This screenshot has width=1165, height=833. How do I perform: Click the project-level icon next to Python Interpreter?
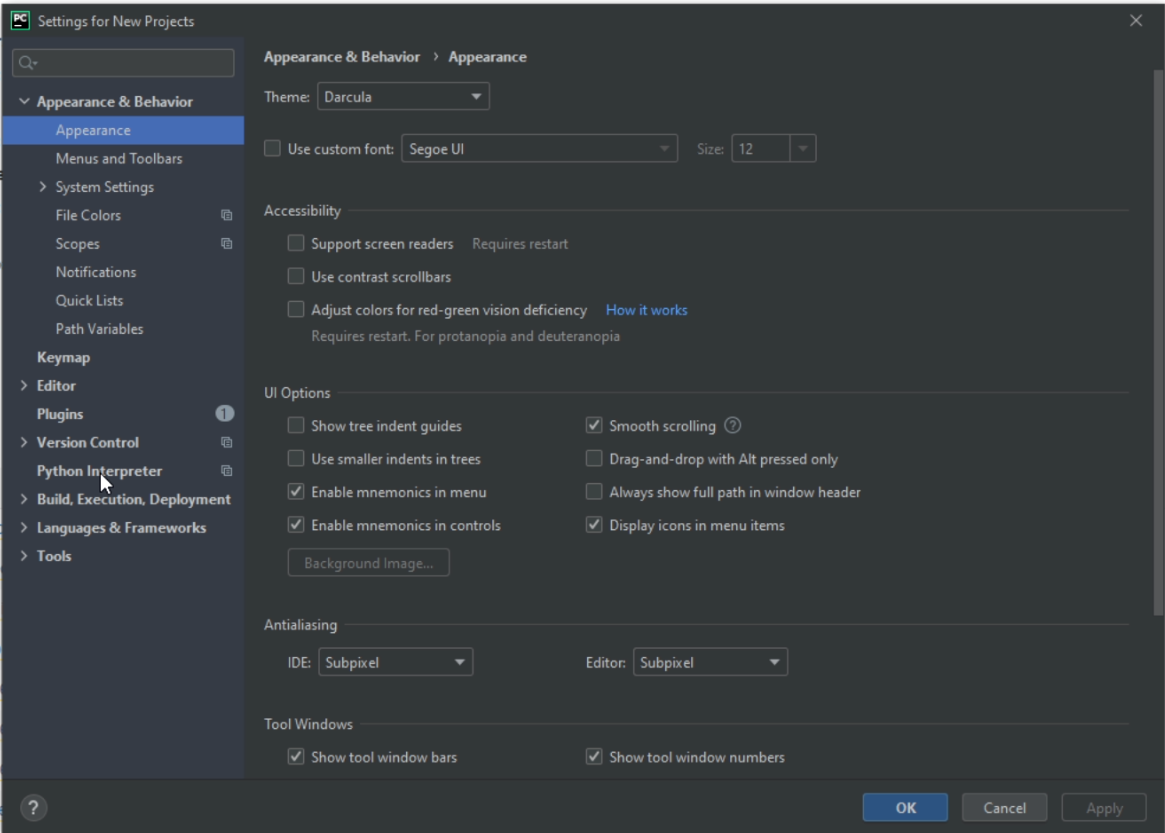point(227,471)
